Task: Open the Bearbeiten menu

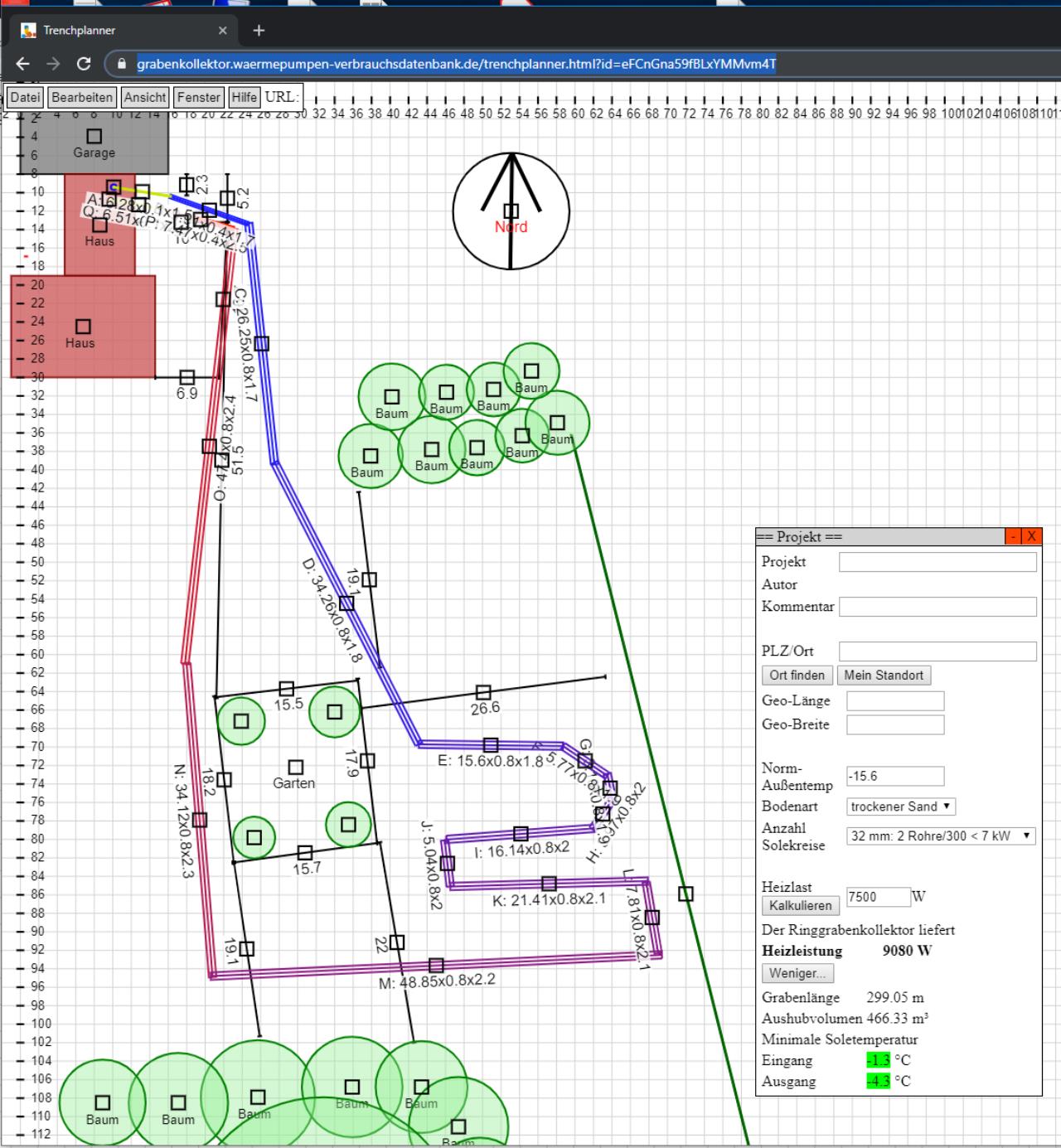Action: click(82, 97)
